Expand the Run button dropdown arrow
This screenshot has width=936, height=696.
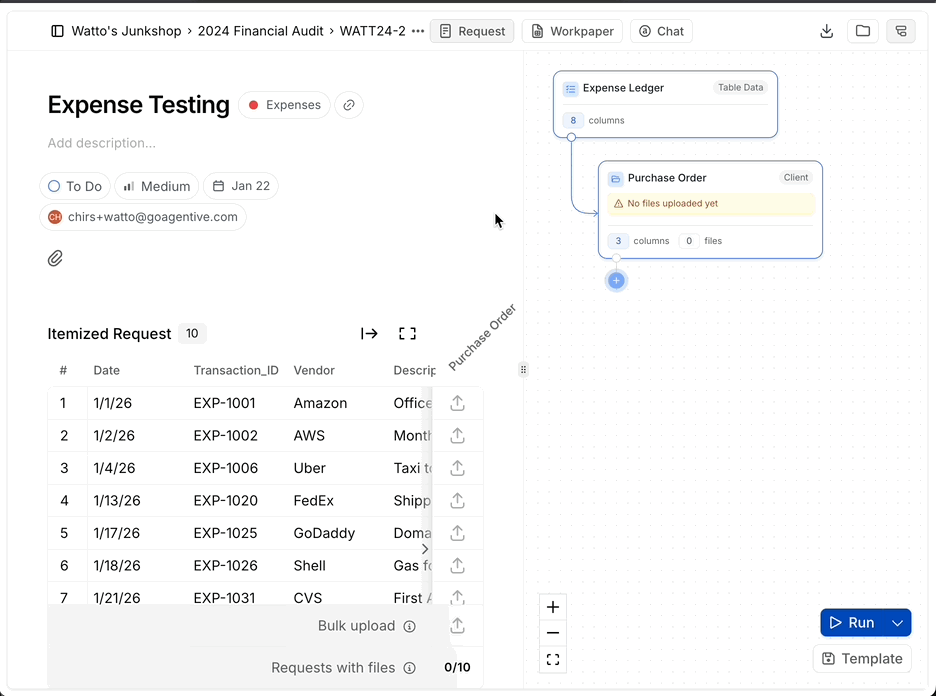pyautogui.click(x=898, y=623)
